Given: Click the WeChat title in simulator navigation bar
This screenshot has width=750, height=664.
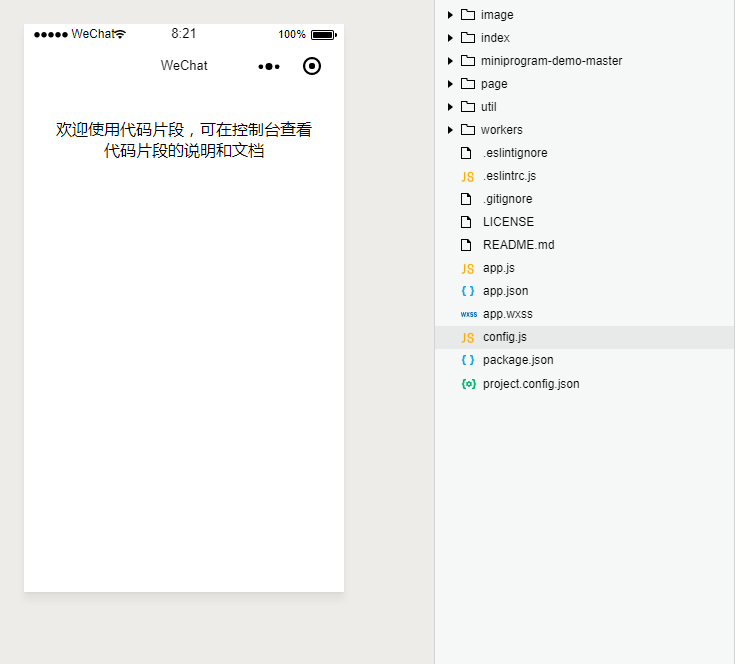Looking at the screenshot, I should point(184,66).
